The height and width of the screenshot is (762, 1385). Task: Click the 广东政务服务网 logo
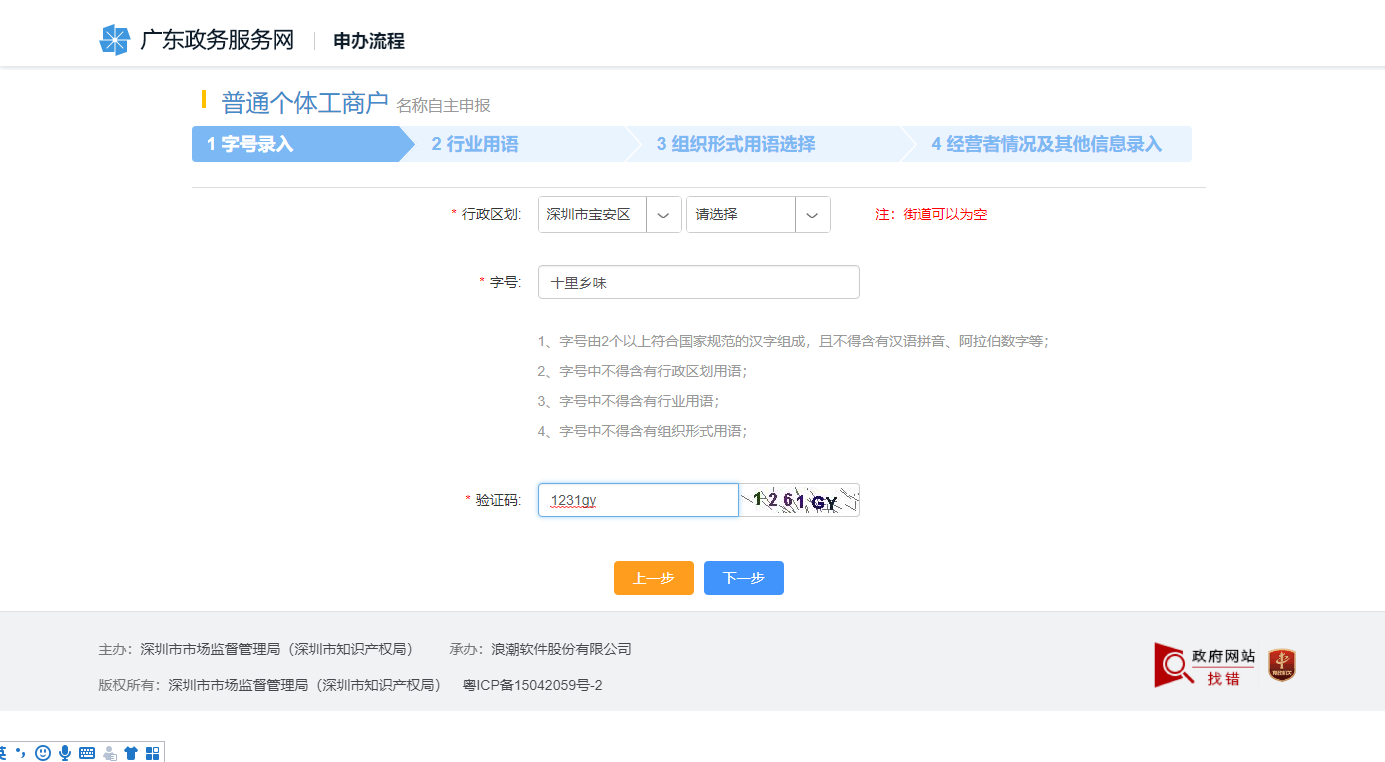[x=196, y=40]
